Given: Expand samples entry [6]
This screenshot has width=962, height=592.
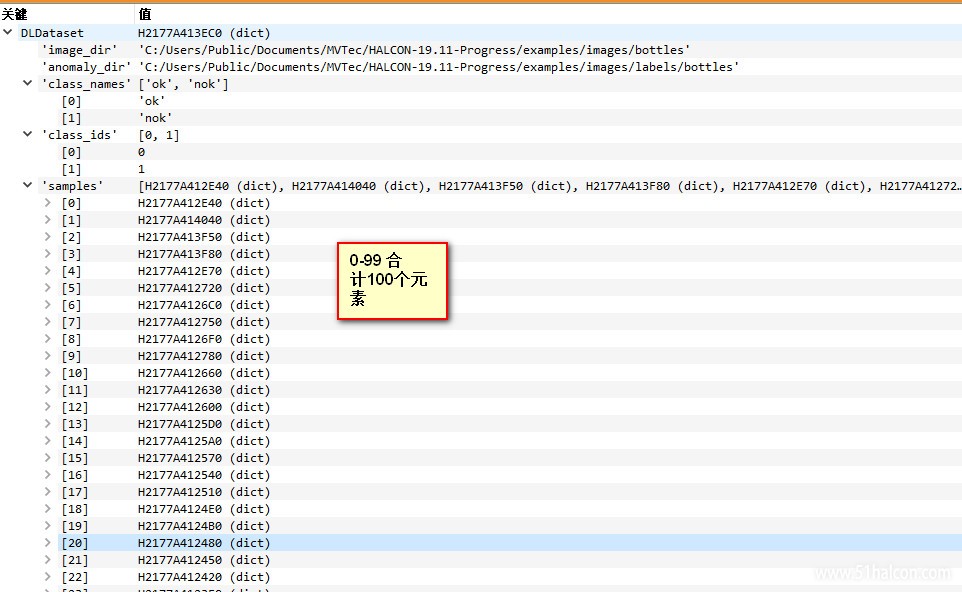Looking at the screenshot, I should pyautogui.click(x=48, y=304).
